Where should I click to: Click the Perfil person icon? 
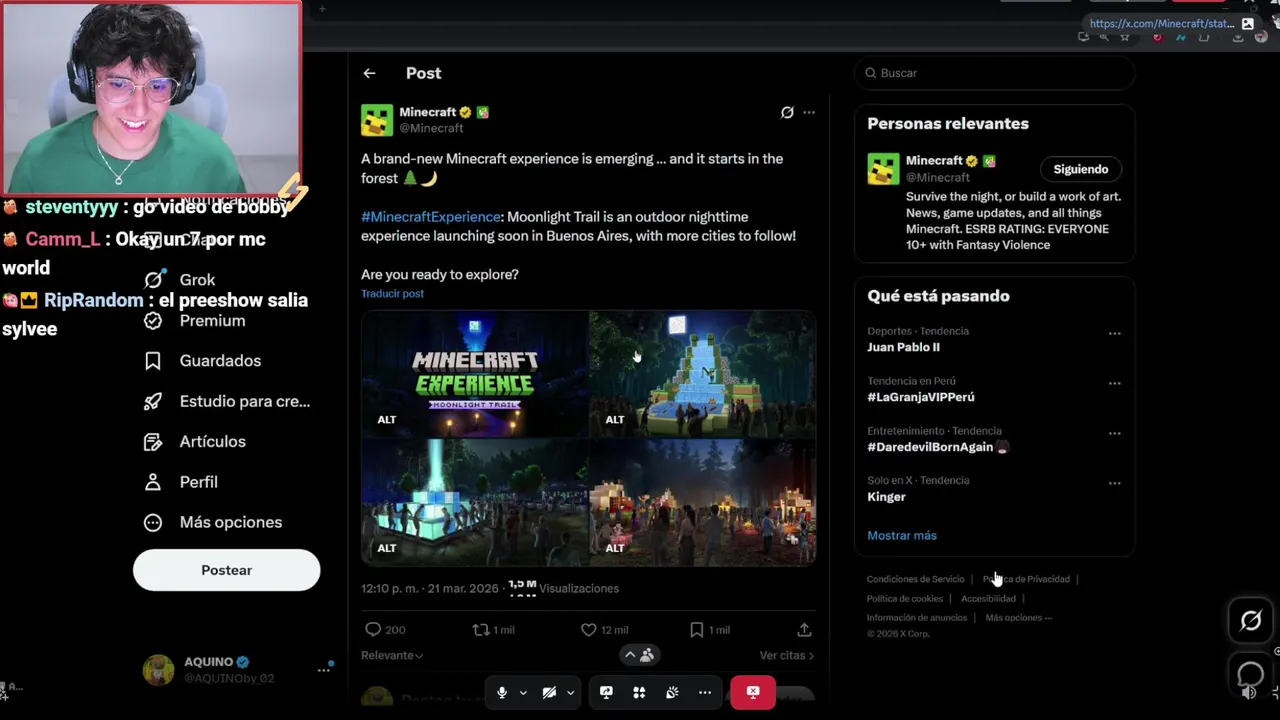point(153,482)
